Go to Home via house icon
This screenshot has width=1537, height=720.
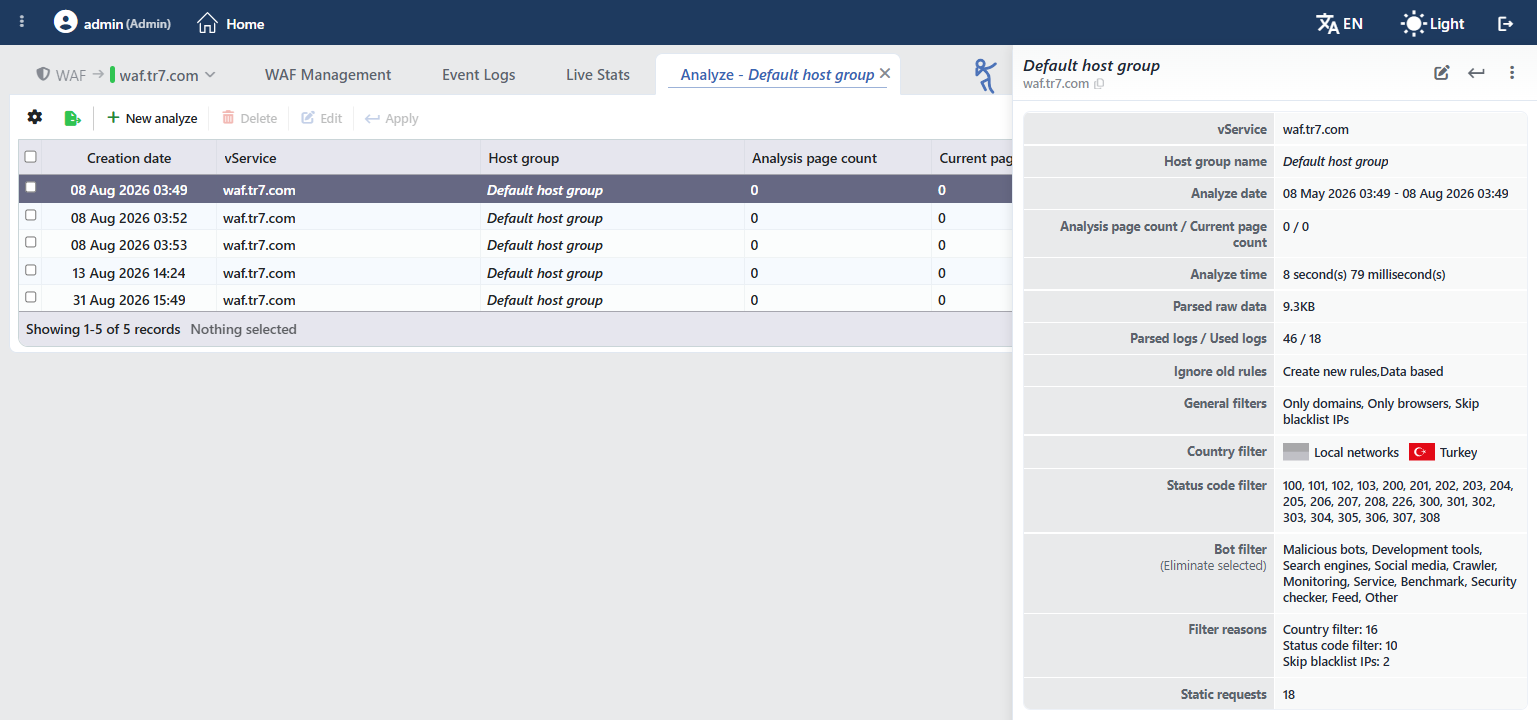(207, 23)
